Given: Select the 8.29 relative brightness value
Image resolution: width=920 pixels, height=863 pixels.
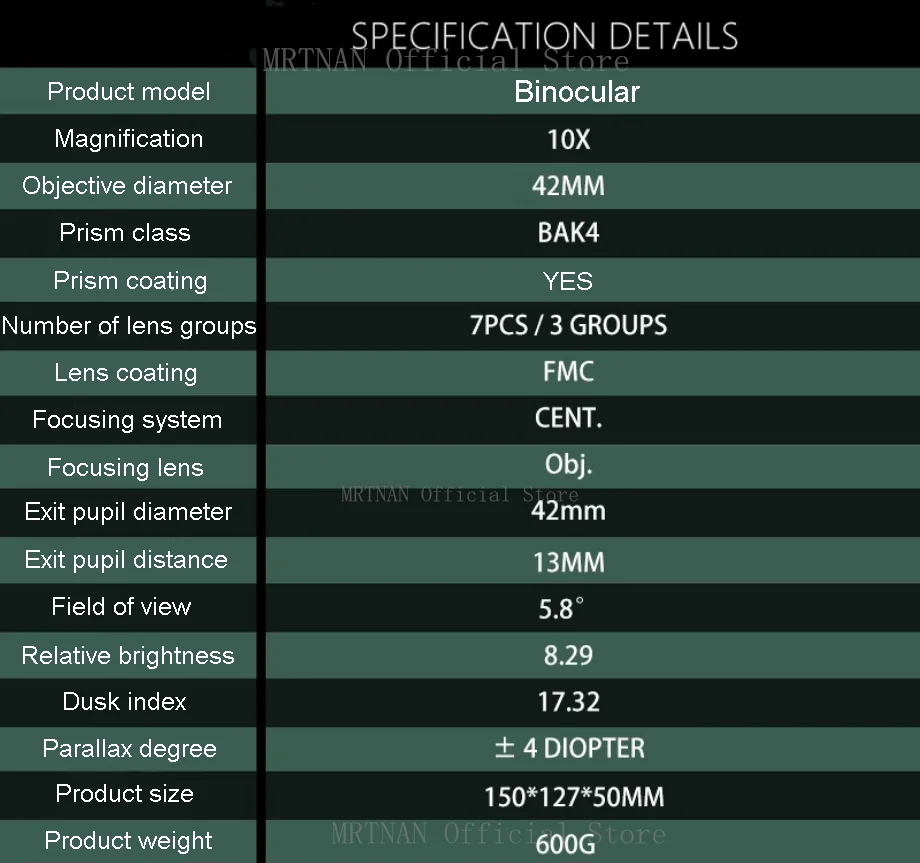Looking at the screenshot, I should [x=568, y=656].
